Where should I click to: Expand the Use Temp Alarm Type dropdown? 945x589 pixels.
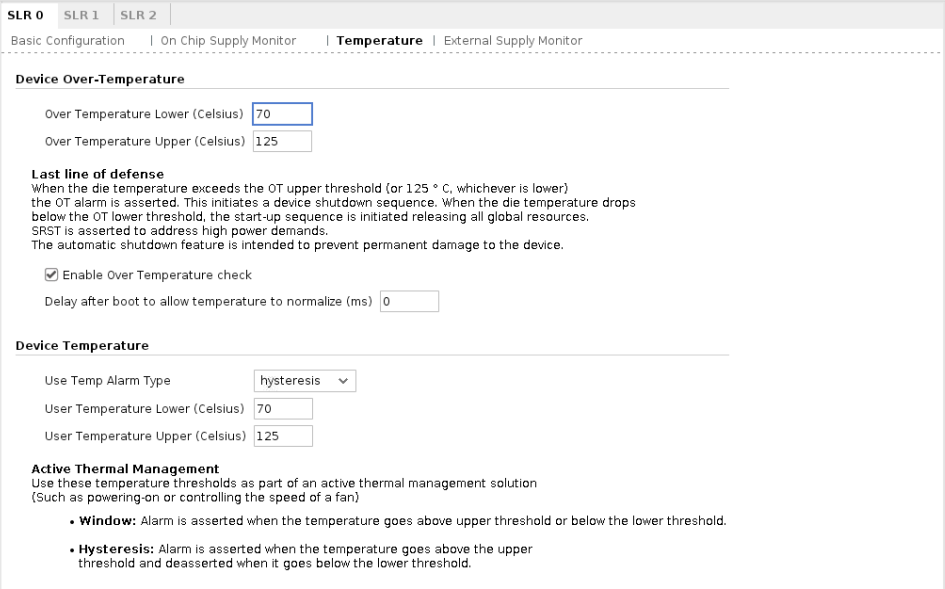(x=305, y=381)
